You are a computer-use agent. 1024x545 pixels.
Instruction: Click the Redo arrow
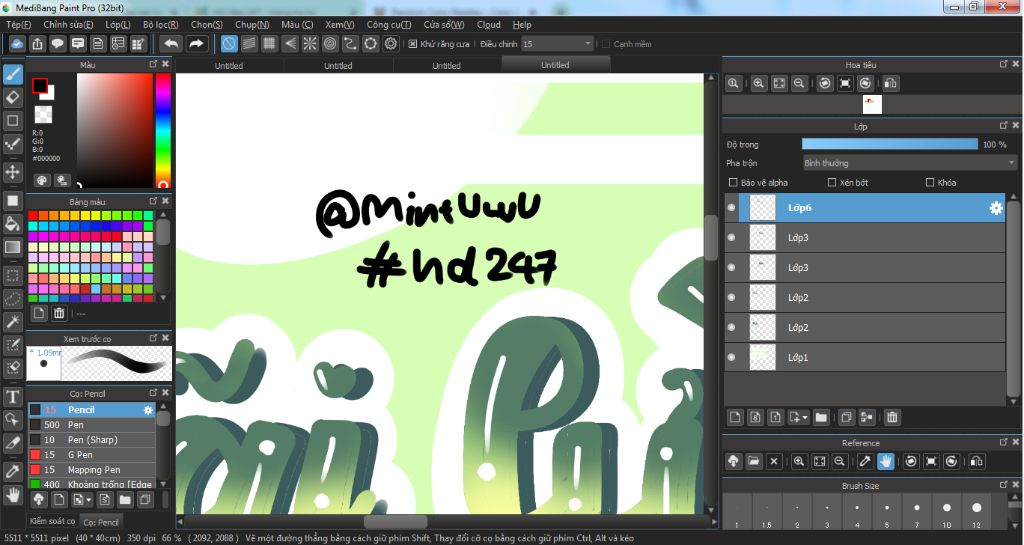pyautogui.click(x=196, y=44)
